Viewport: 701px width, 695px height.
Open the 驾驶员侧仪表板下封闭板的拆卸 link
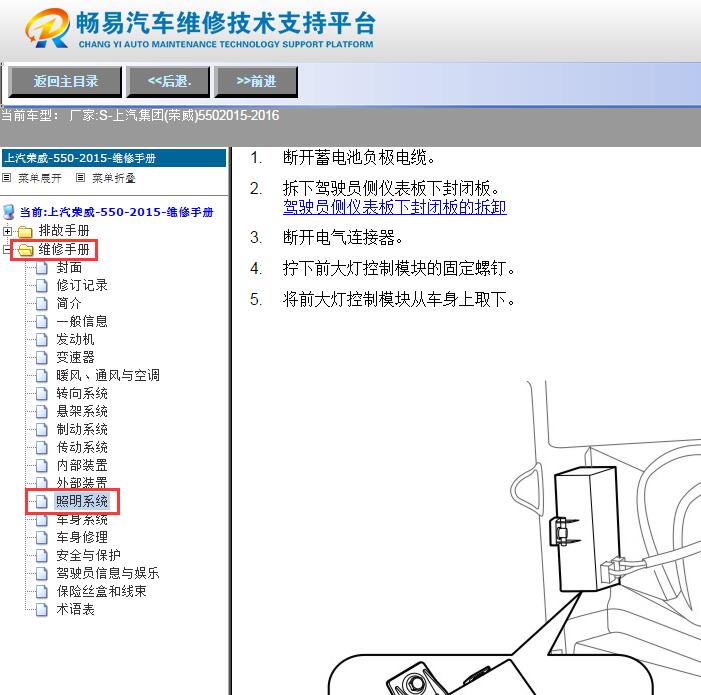pyautogui.click(x=395, y=207)
